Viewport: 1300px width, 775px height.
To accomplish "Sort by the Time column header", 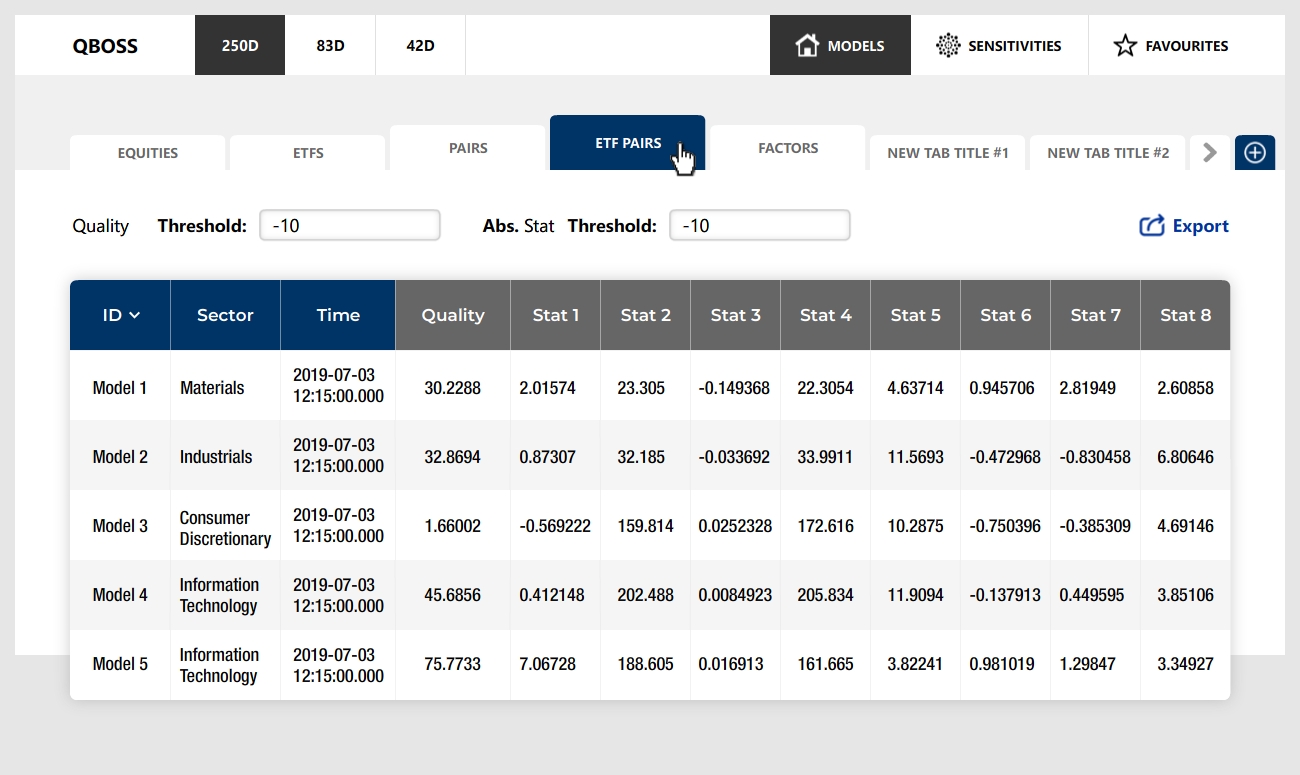I will pos(338,315).
